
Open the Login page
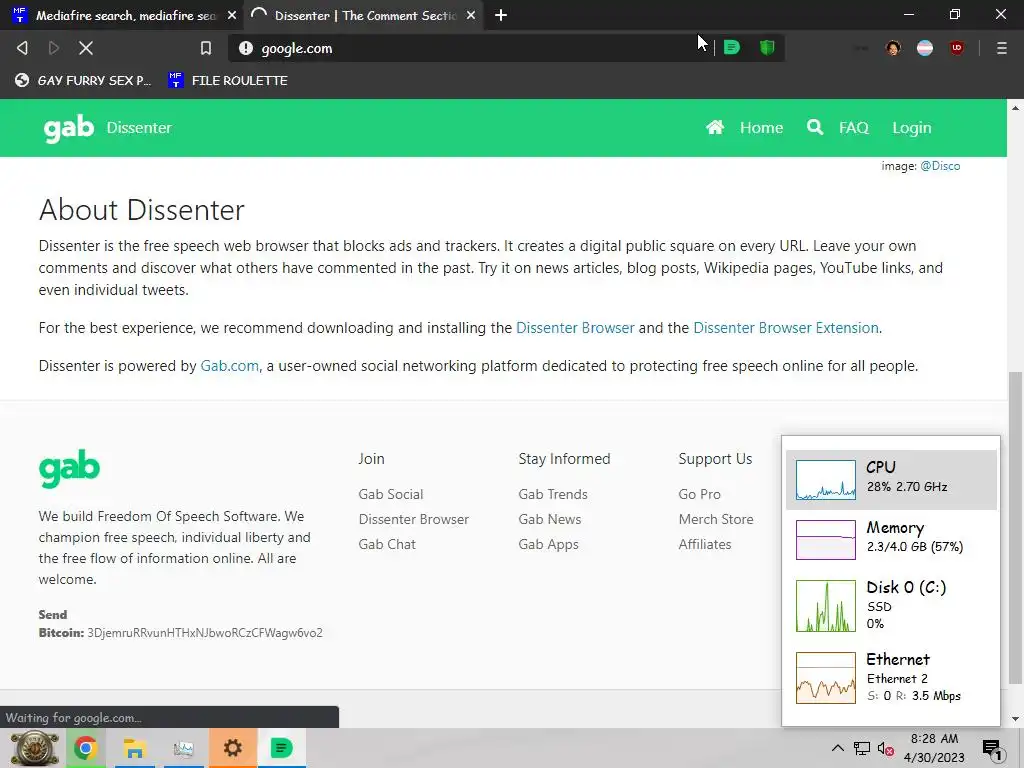[x=912, y=127]
